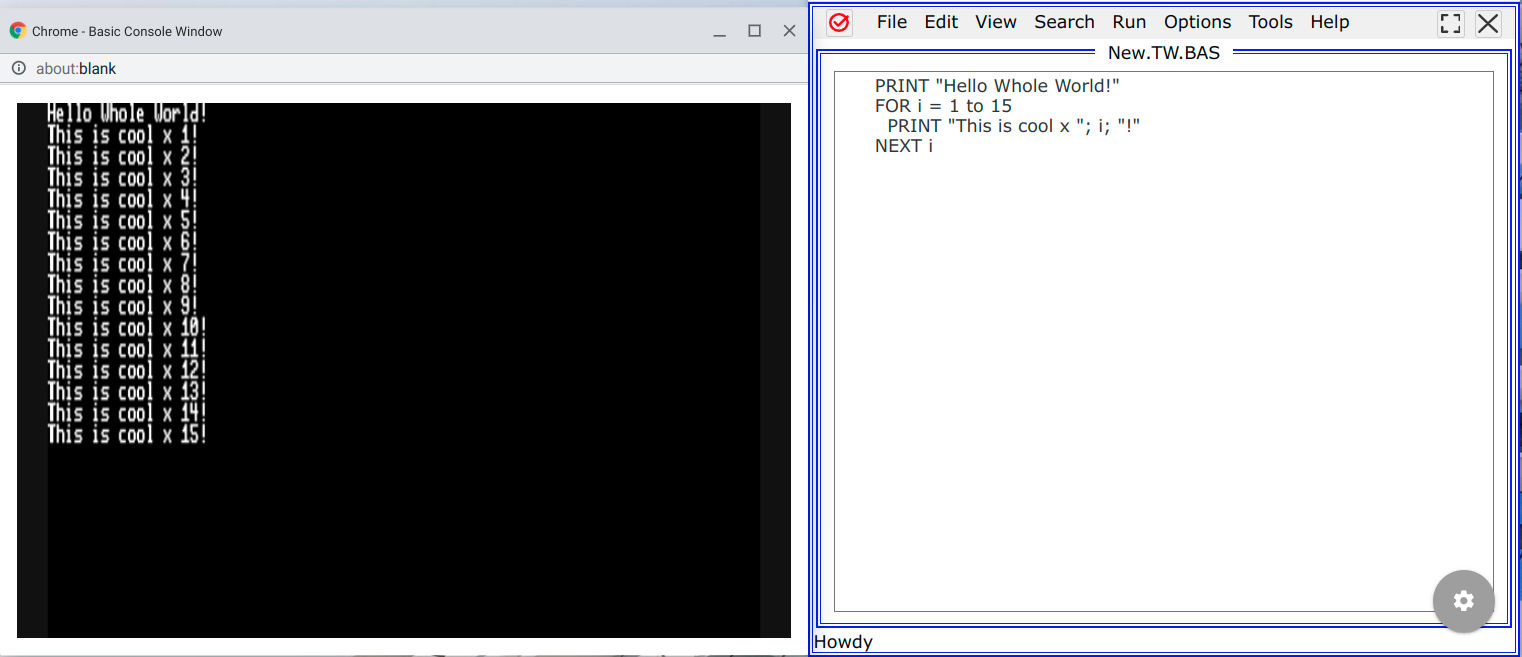Viewport: 1522px width, 657px height.
Task: Open settings via the floating gear button
Action: click(1463, 601)
